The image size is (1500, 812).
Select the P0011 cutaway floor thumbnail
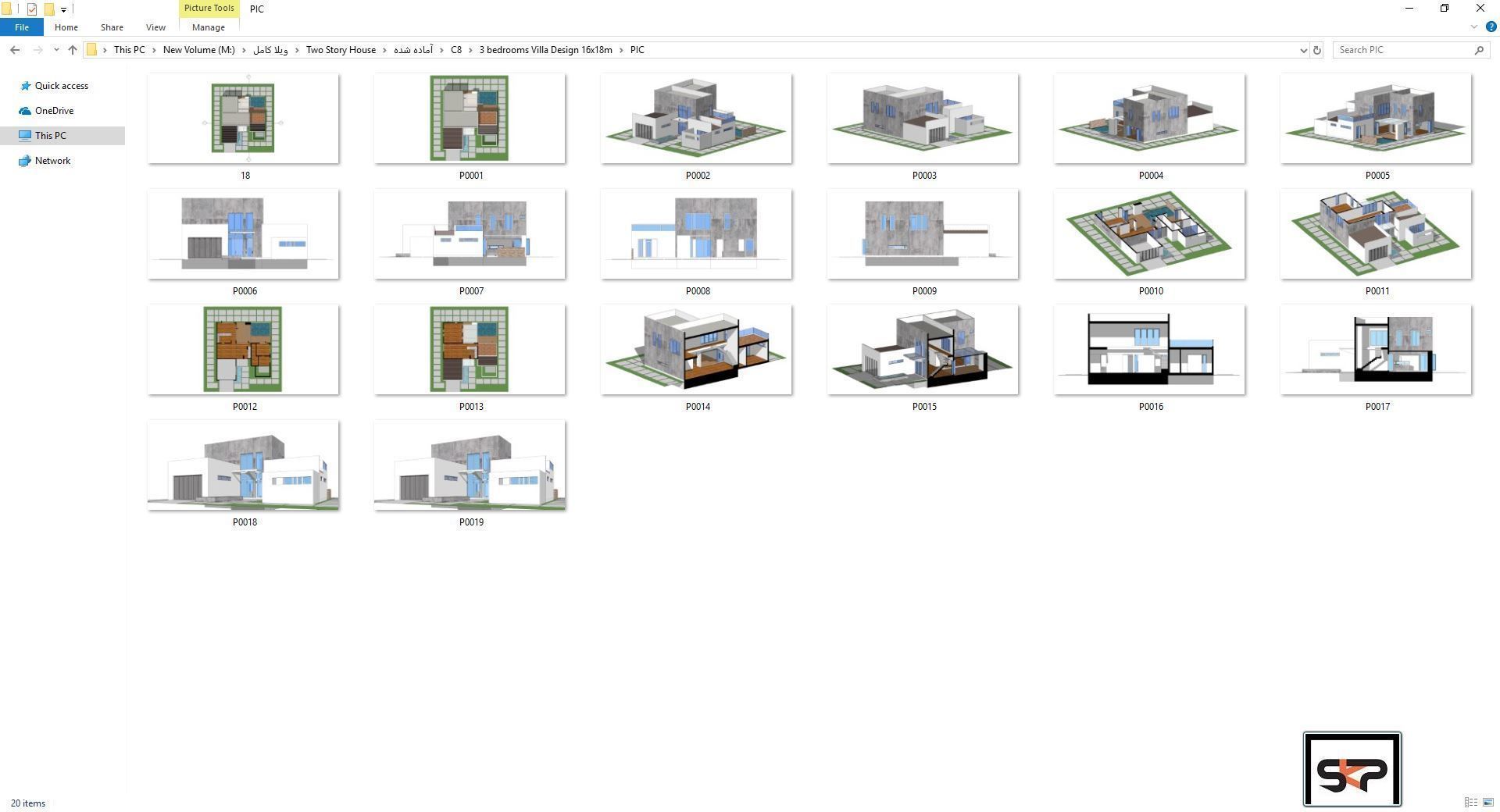[1376, 234]
